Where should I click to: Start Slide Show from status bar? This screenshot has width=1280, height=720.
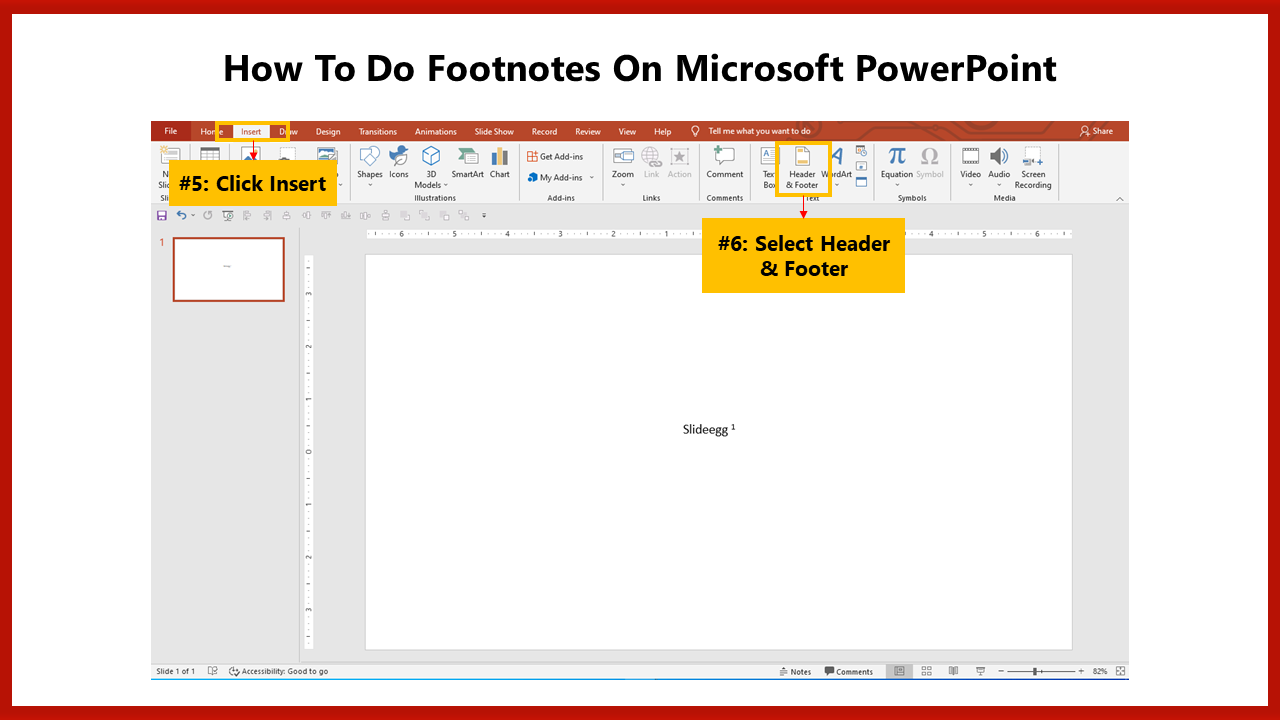[980, 671]
